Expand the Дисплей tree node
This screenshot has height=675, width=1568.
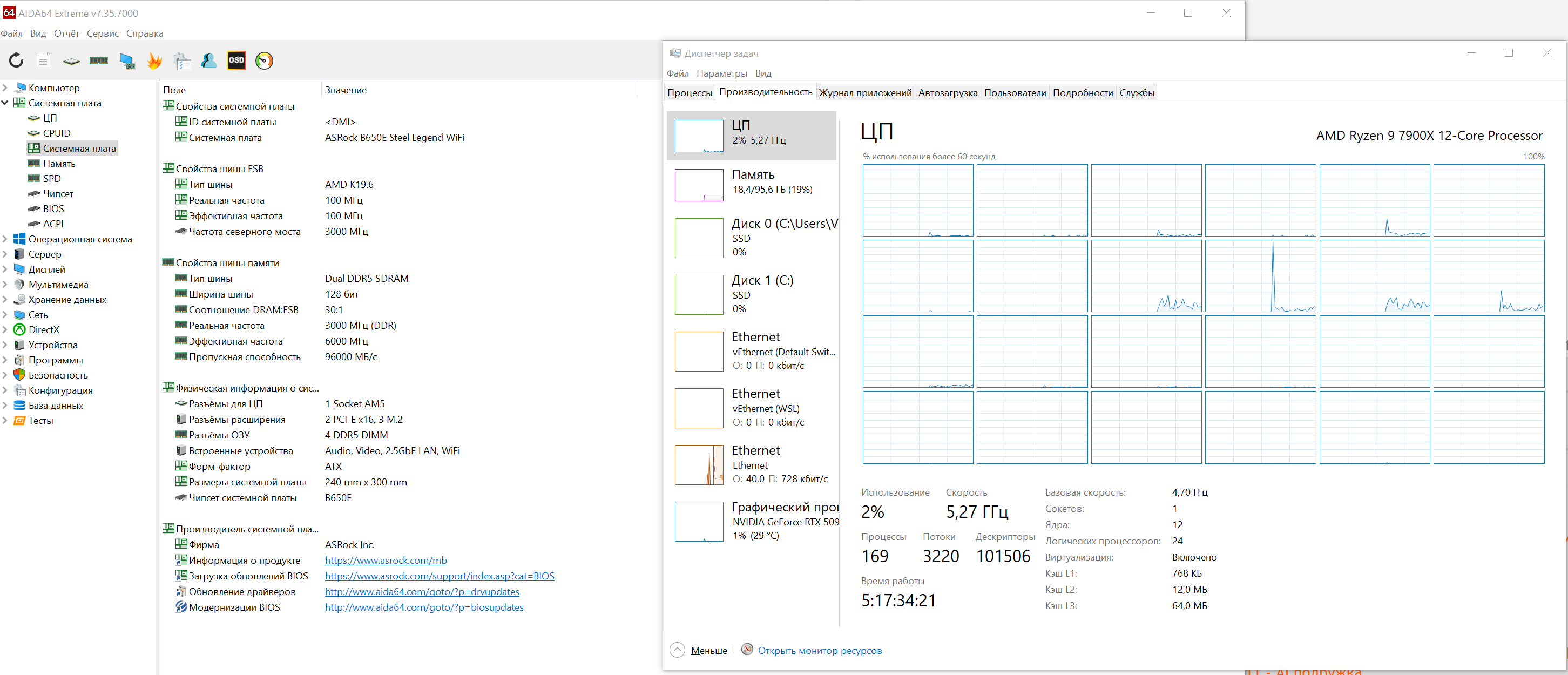click(5, 269)
